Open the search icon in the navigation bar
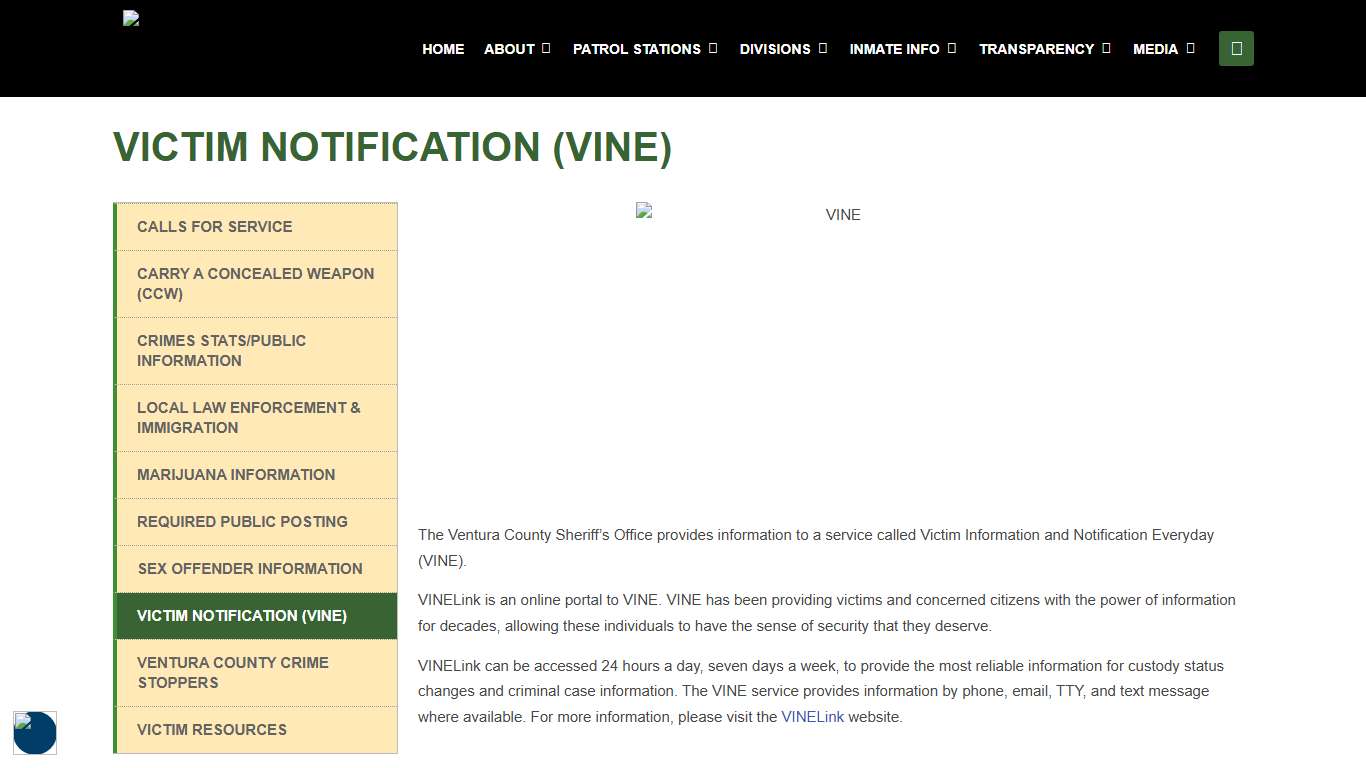The height and width of the screenshot is (768, 1366). pos(1236,48)
